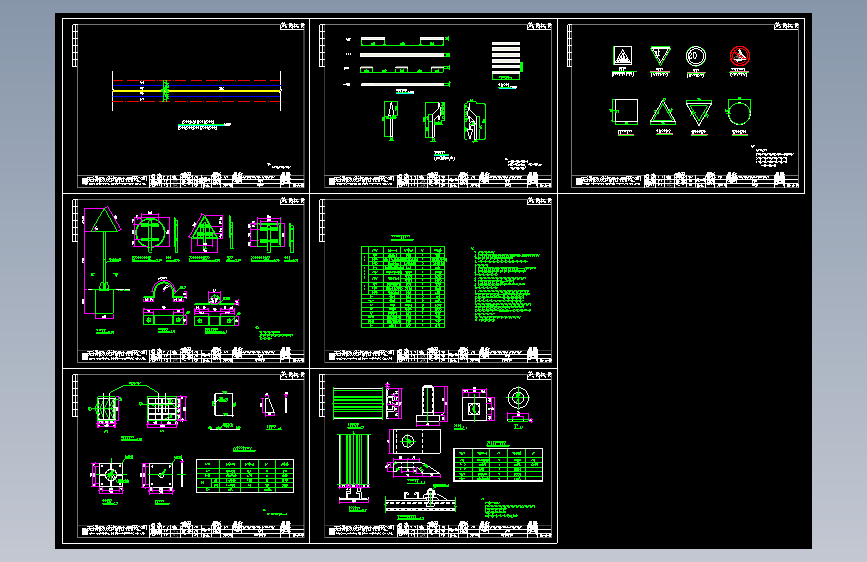
Task: Open the sheet with the large green data table
Action: tap(434, 280)
